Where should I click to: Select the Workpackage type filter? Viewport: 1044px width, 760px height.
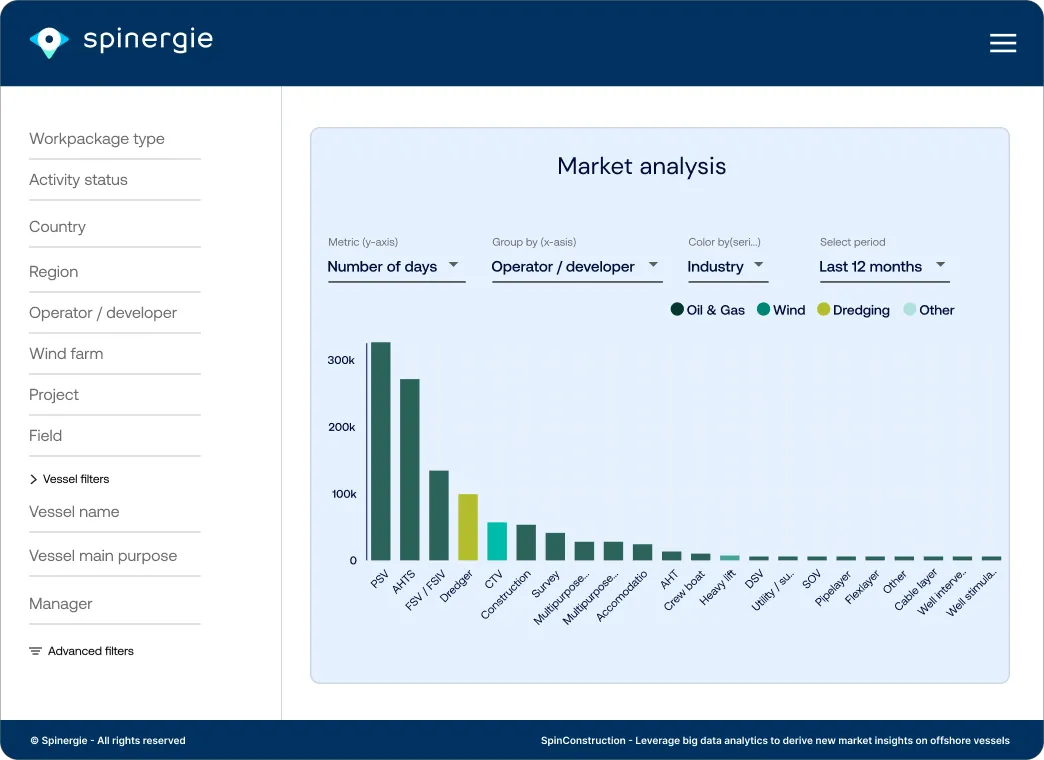(x=115, y=139)
